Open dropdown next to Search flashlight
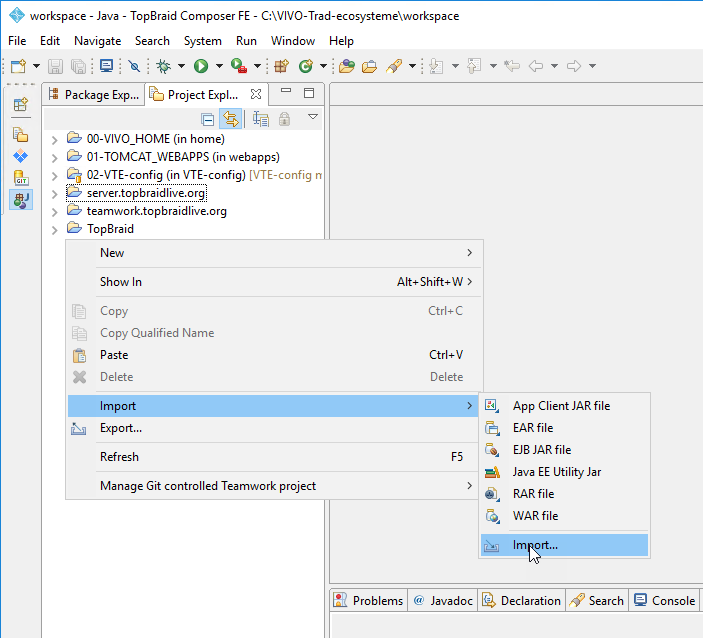The image size is (703, 638). coord(412,66)
